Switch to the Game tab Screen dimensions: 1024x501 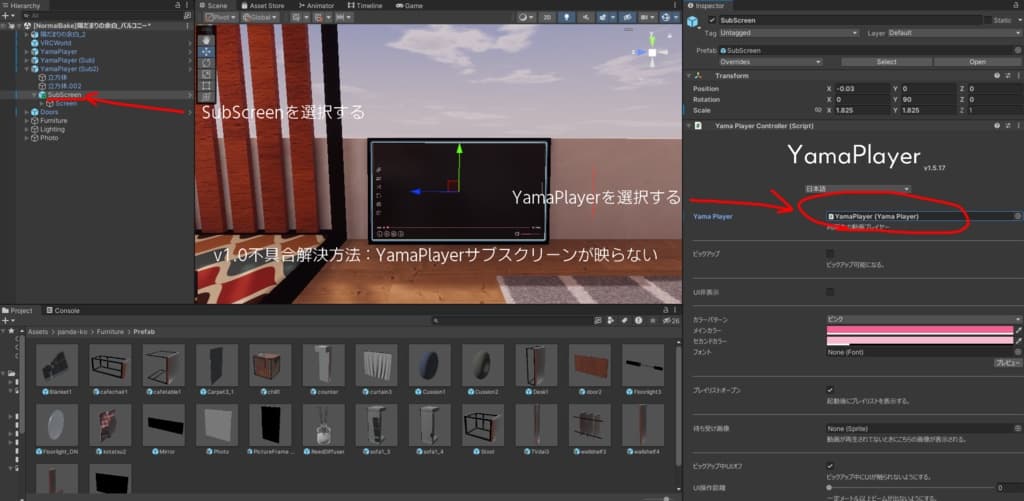click(409, 5)
